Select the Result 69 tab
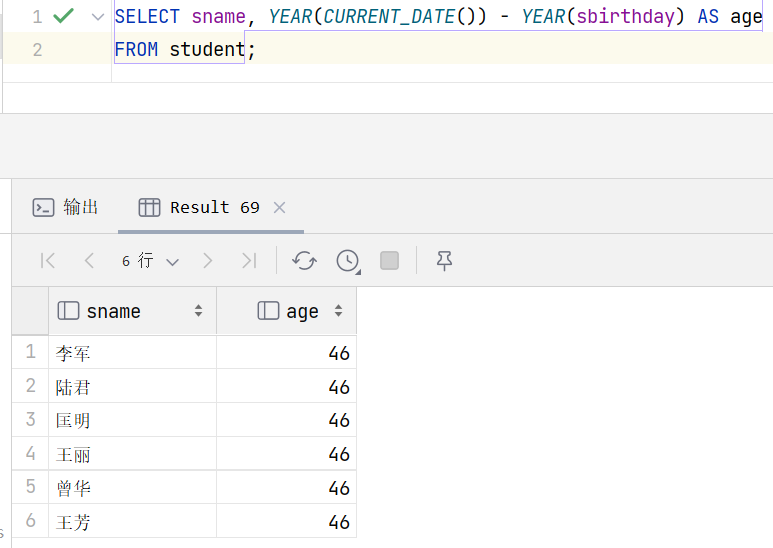Image resolution: width=773 pixels, height=548 pixels. pos(199,207)
